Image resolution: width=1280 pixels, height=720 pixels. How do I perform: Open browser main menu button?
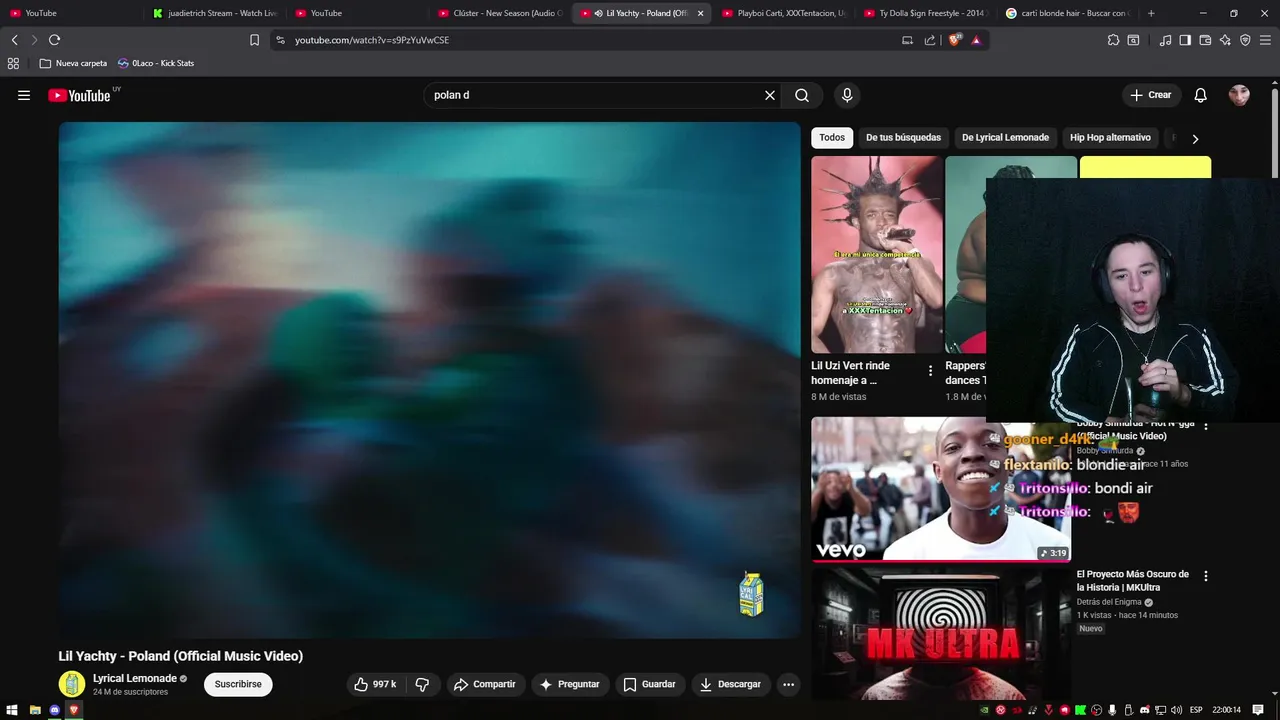pos(1266,40)
